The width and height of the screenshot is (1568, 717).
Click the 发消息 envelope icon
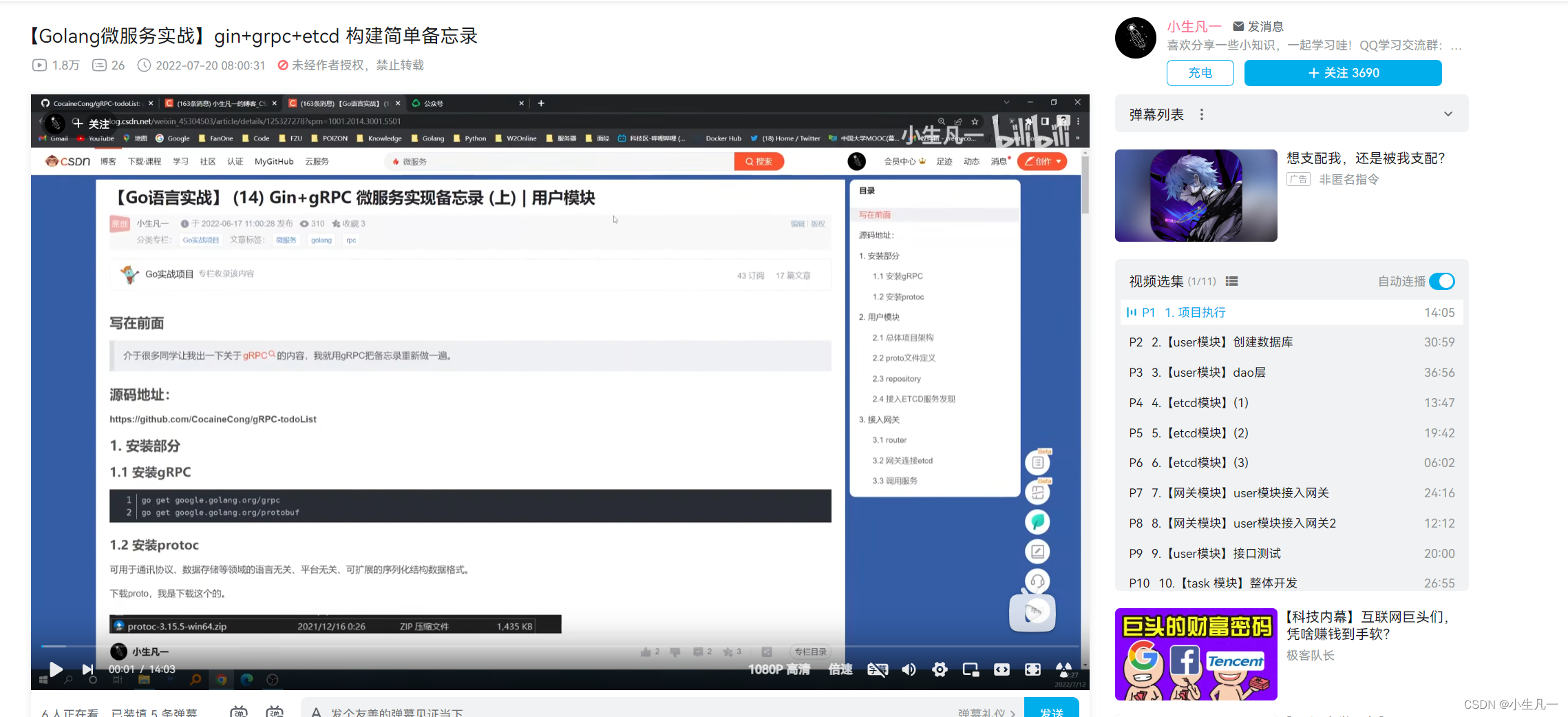(1238, 26)
